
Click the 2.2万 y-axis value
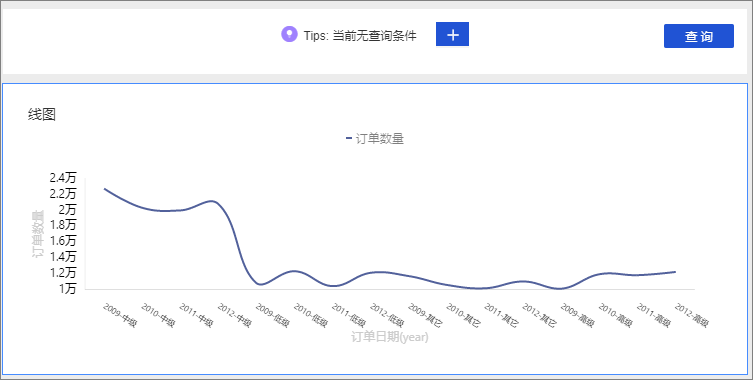[x=62, y=194]
